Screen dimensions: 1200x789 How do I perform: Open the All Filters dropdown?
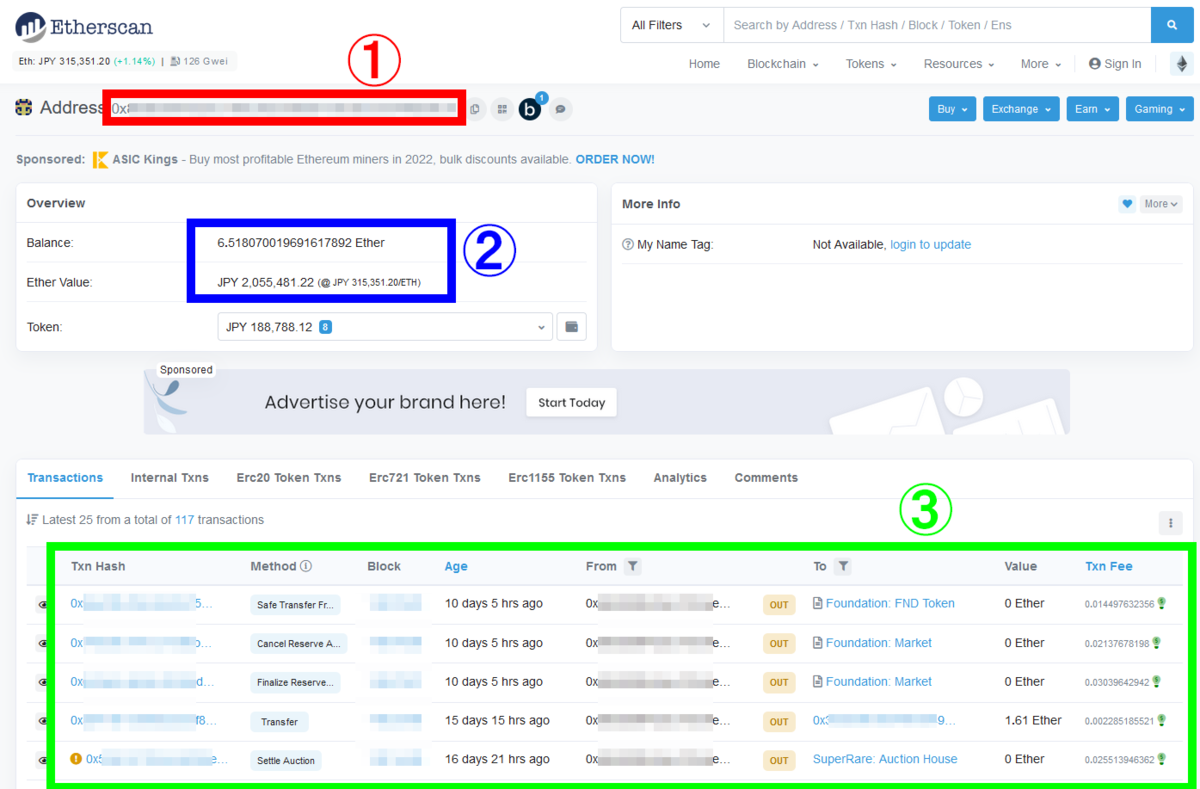[671, 25]
